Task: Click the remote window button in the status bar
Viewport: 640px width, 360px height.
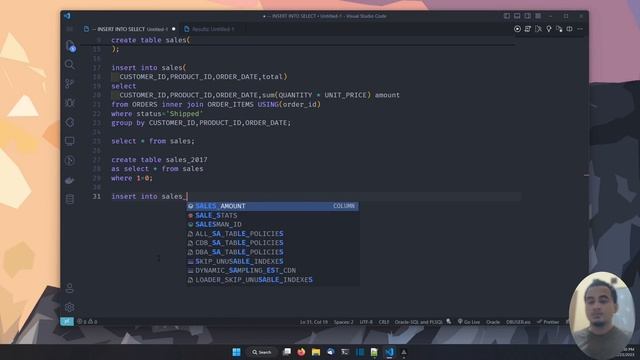Action: pyautogui.click(x=67, y=322)
